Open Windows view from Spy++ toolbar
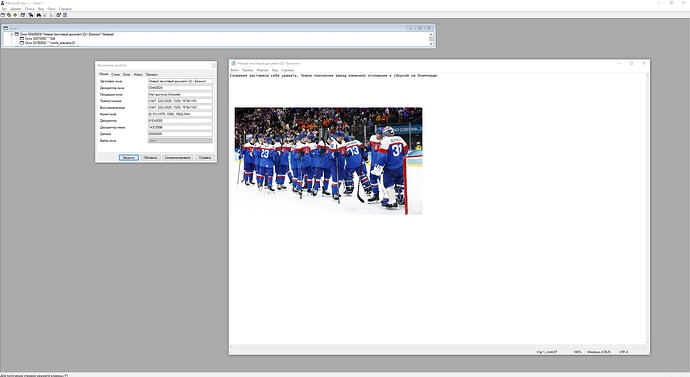The image size is (690, 377). click(2, 15)
